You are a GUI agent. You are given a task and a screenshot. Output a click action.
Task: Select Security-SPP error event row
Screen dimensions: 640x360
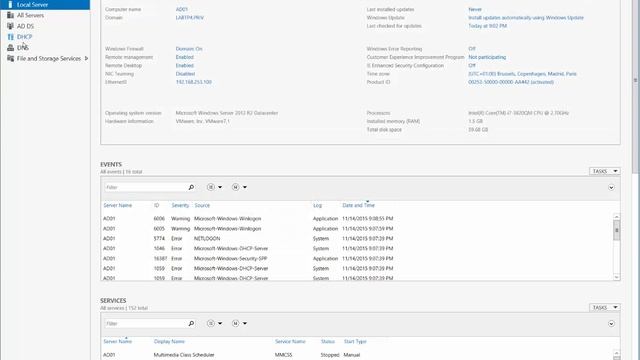pos(357,258)
